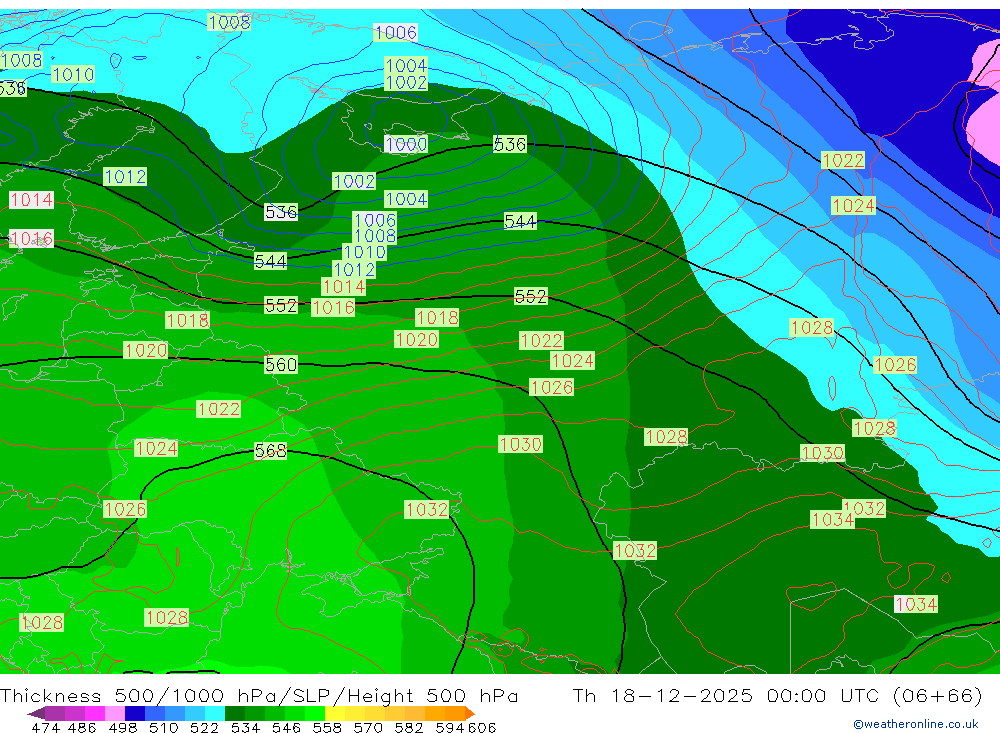
Task: Click the legend value 582
Action: tap(409, 727)
